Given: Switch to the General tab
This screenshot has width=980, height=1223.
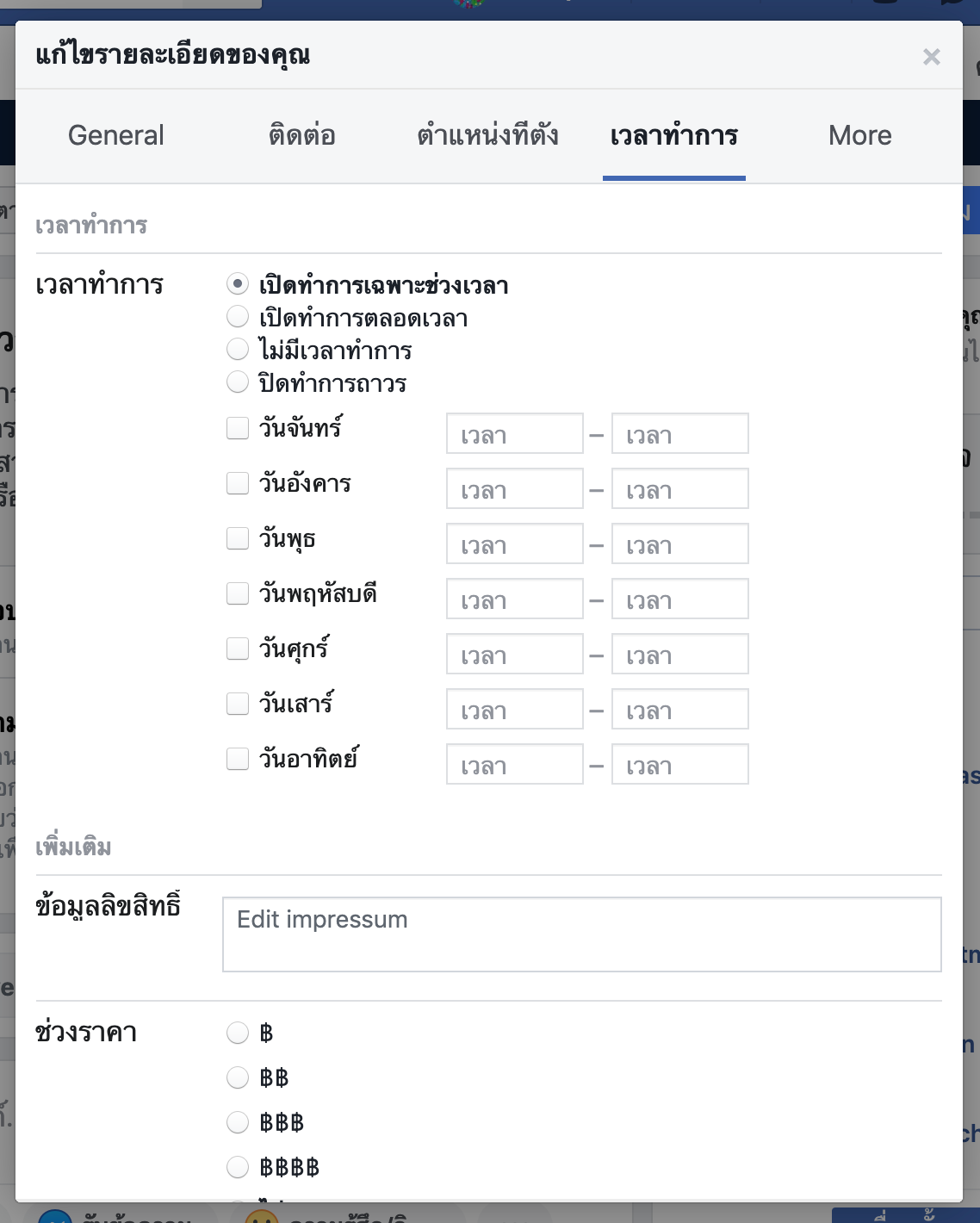Looking at the screenshot, I should pos(116,135).
